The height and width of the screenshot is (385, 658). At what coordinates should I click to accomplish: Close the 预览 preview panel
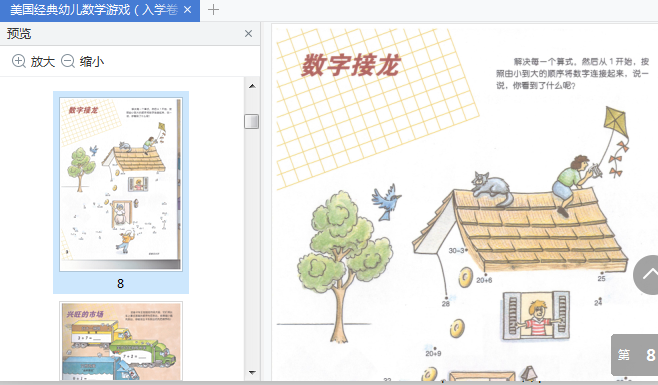[x=248, y=34]
